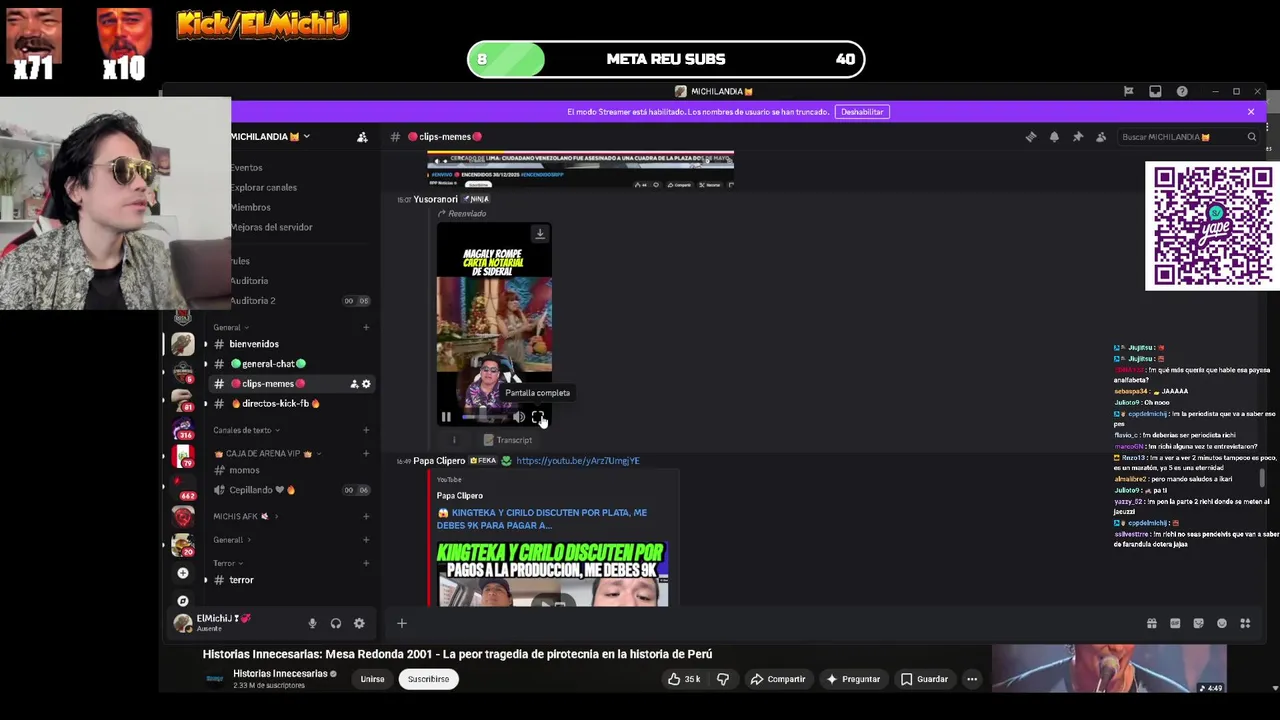
Task: Open Transcript below the video
Action: point(507,440)
